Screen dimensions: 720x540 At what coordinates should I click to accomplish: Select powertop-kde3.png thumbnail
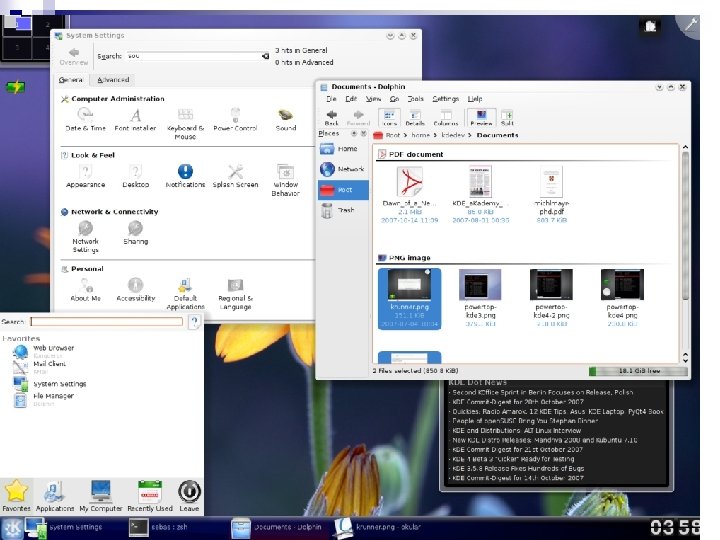click(x=480, y=285)
